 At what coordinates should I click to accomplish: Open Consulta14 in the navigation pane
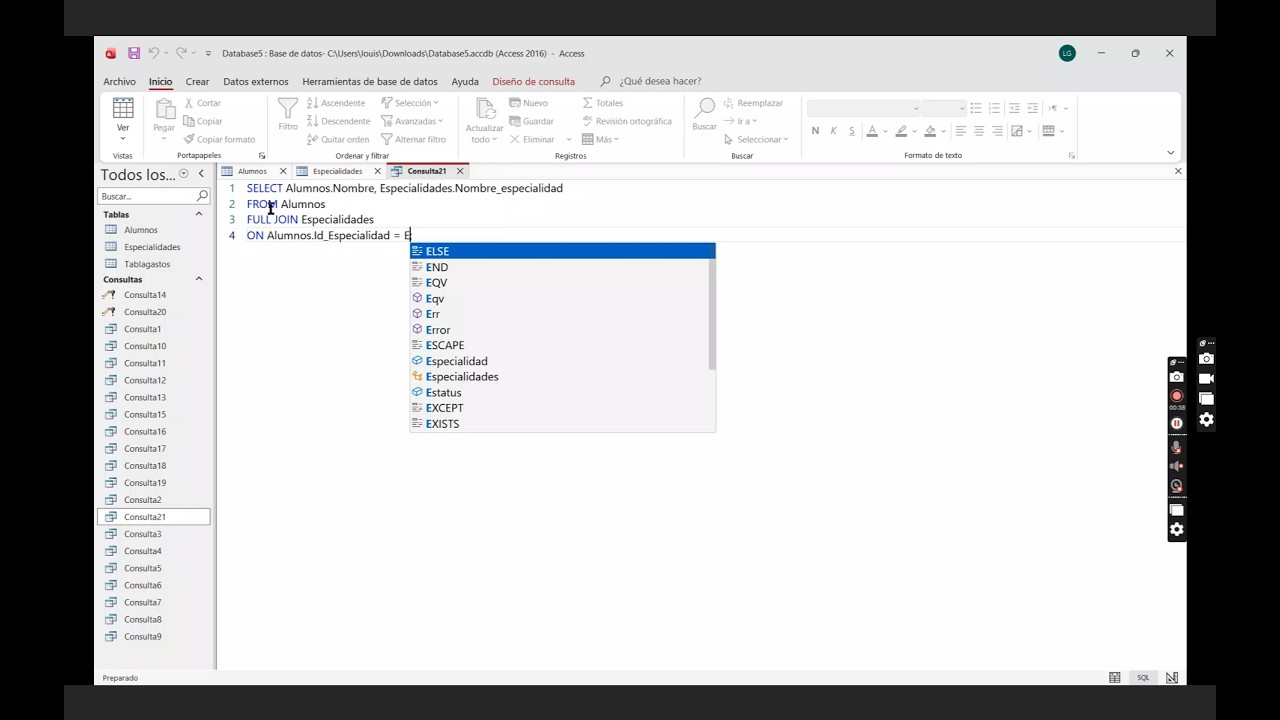145,295
